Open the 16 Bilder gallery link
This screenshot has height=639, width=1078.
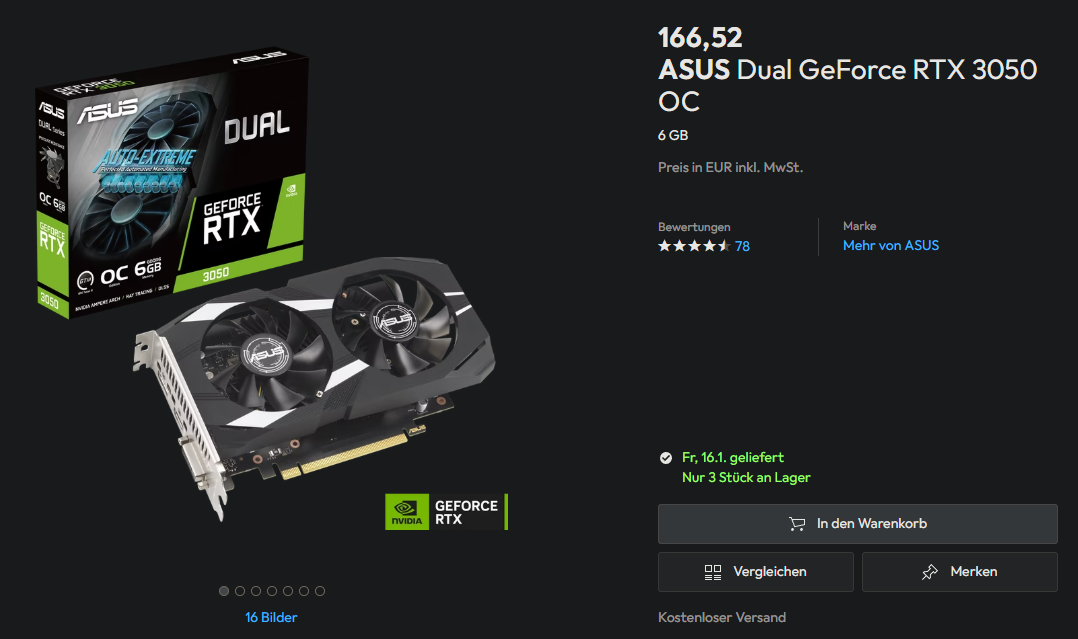pyautogui.click(x=271, y=618)
